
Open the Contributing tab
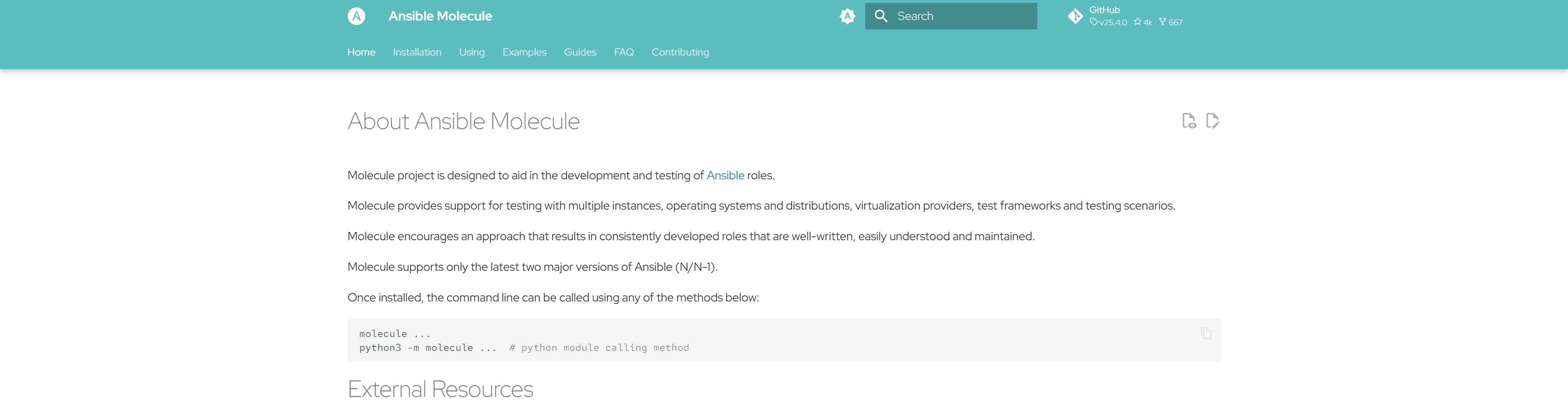680,52
